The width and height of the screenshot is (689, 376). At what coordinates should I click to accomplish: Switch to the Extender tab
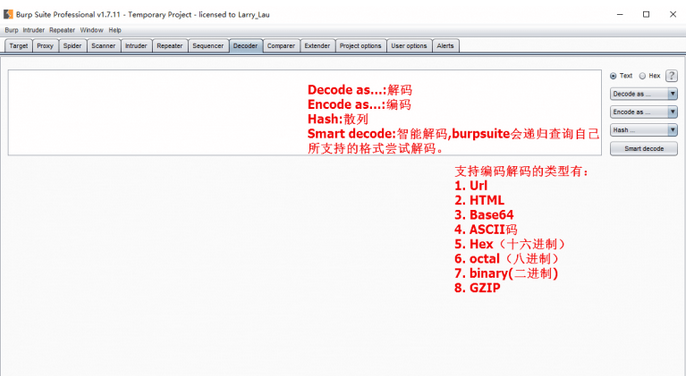click(x=317, y=46)
